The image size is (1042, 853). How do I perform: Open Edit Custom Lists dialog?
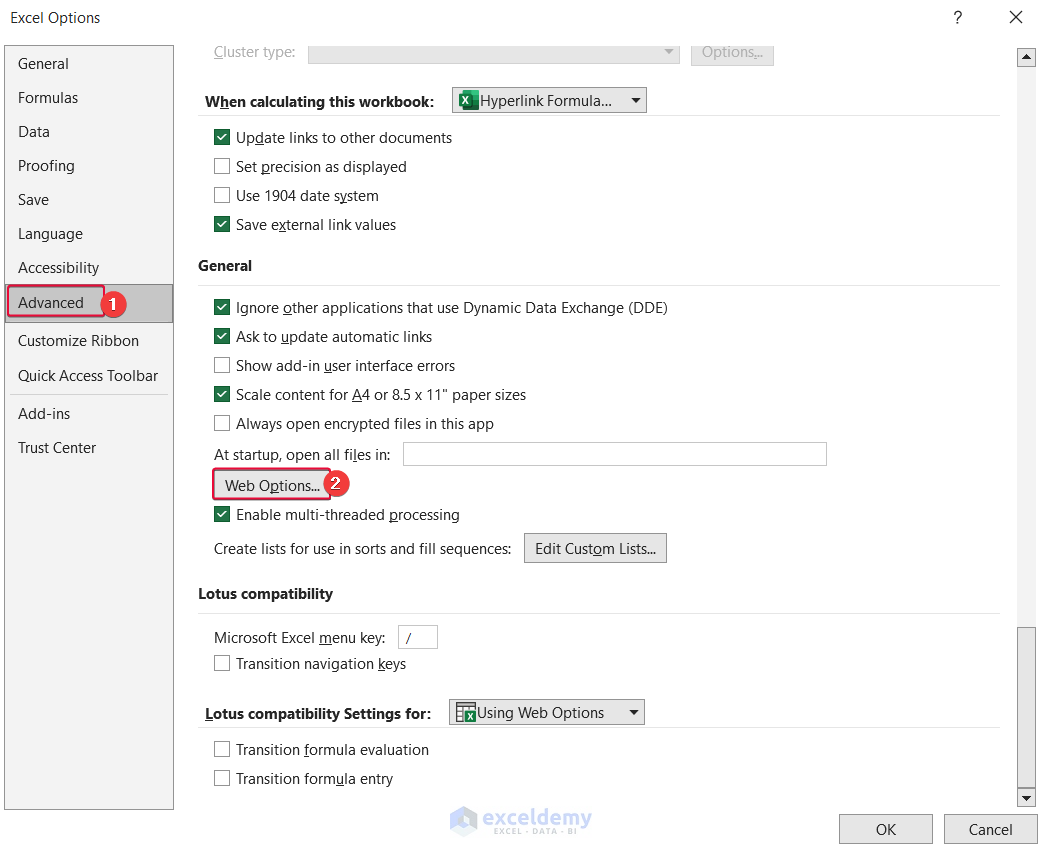click(595, 548)
